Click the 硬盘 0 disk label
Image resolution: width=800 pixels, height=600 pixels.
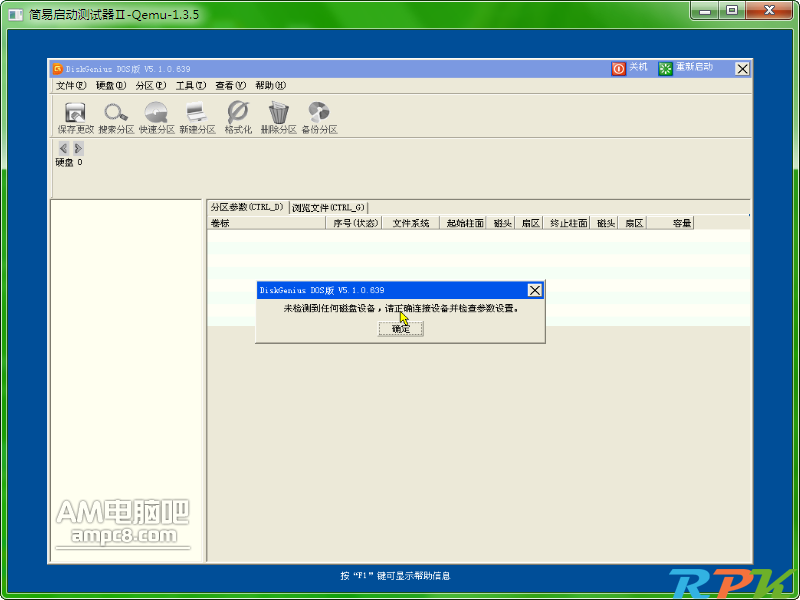(x=69, y=162)
